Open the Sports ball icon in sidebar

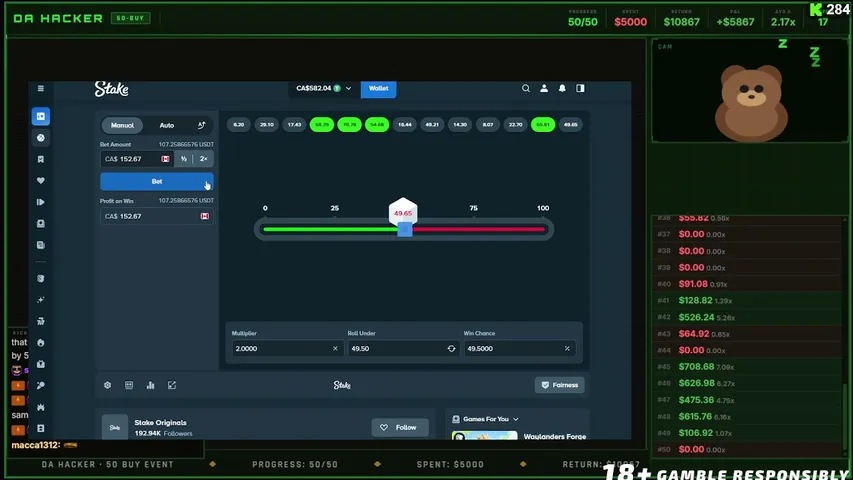41,138
